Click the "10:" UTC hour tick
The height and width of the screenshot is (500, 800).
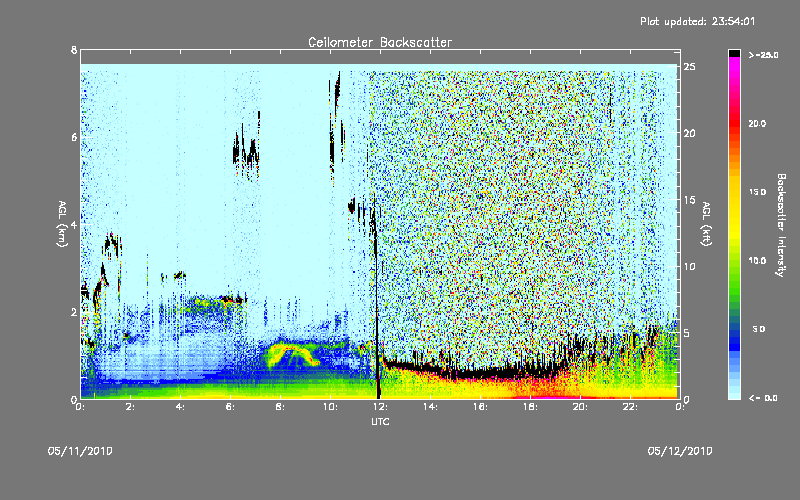330,407
